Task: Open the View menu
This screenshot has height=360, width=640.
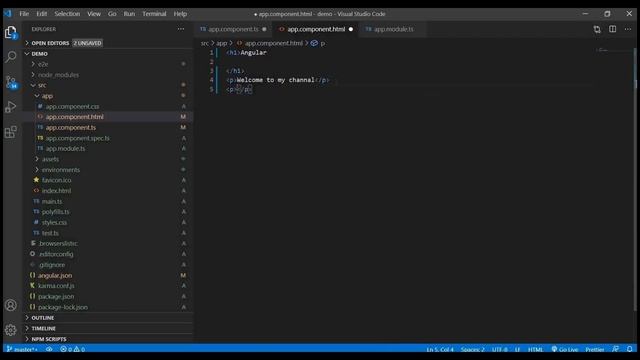Action: click(x=94, y=13)
